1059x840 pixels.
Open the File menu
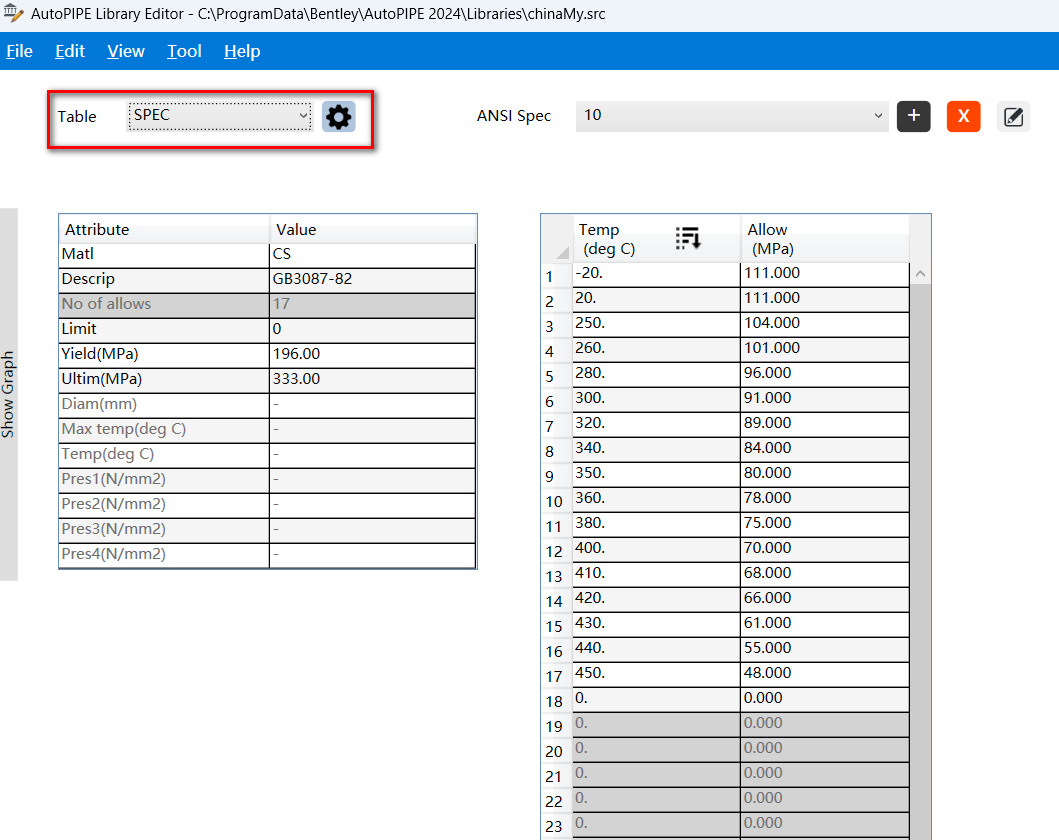(x=19, y=51)
